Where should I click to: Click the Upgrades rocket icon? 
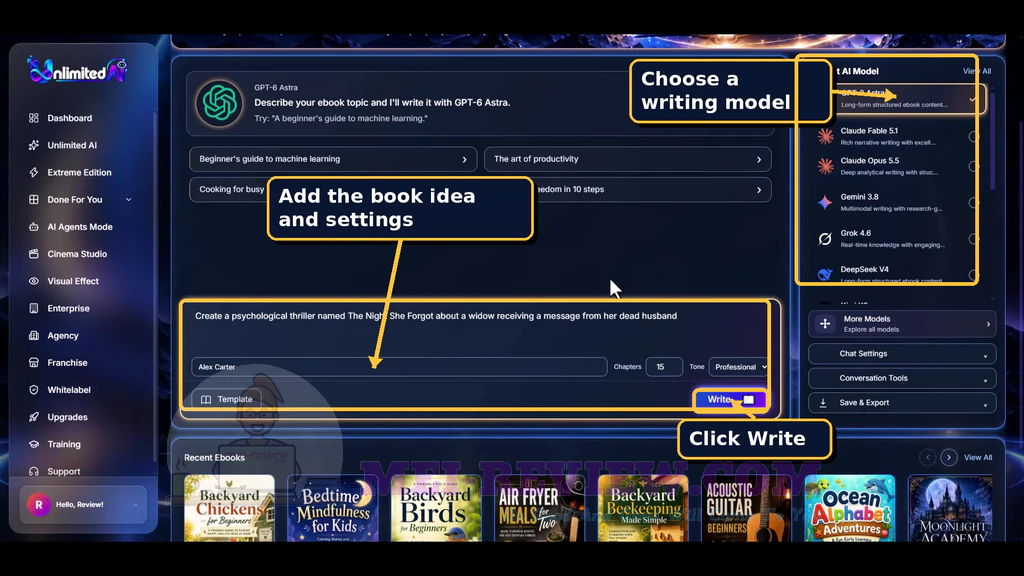34,417
